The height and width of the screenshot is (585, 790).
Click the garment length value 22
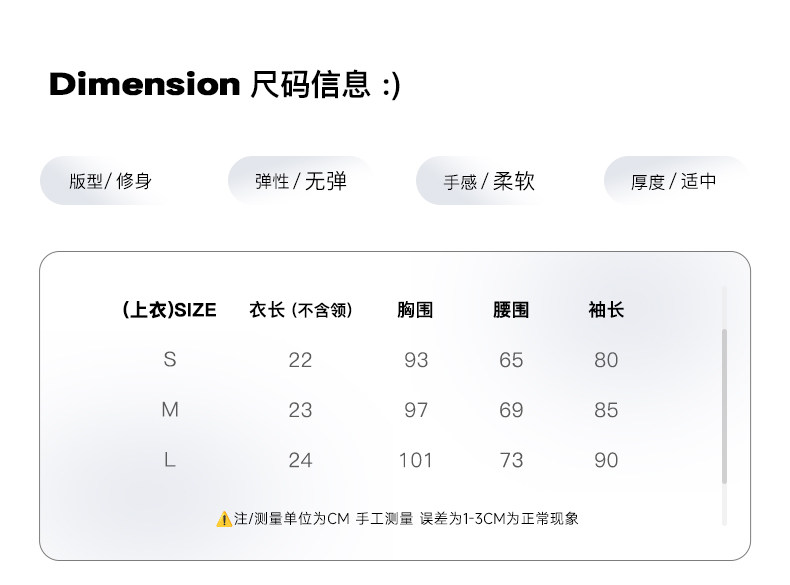(300, 360)
